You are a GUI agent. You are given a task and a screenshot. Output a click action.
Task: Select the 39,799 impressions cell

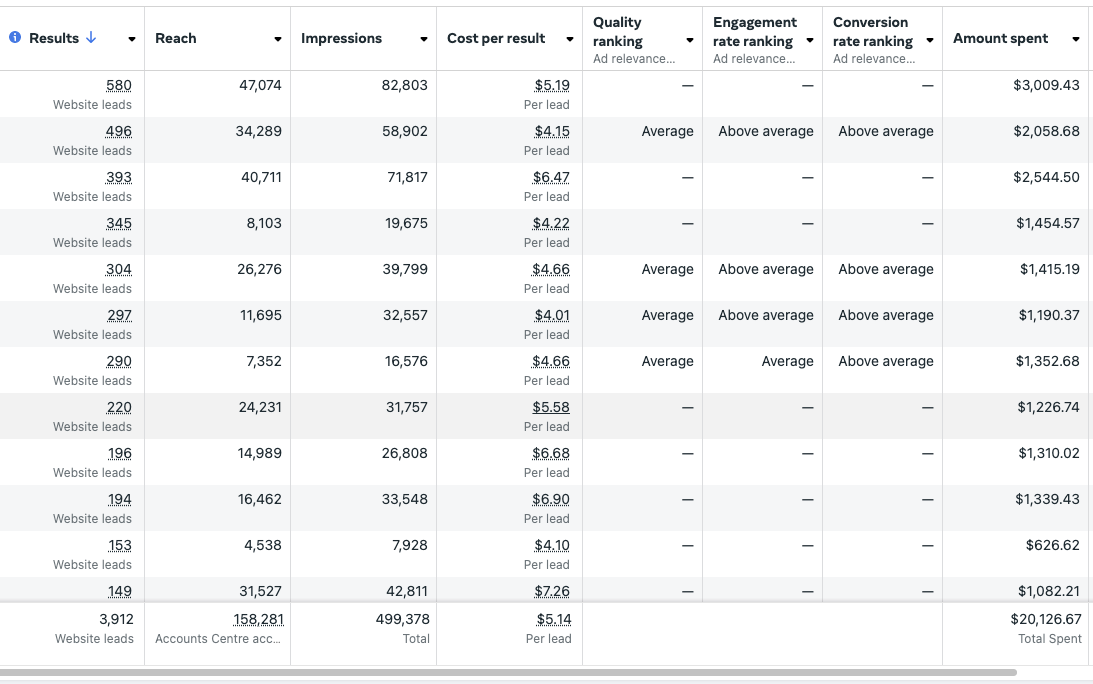pos(405,269)
